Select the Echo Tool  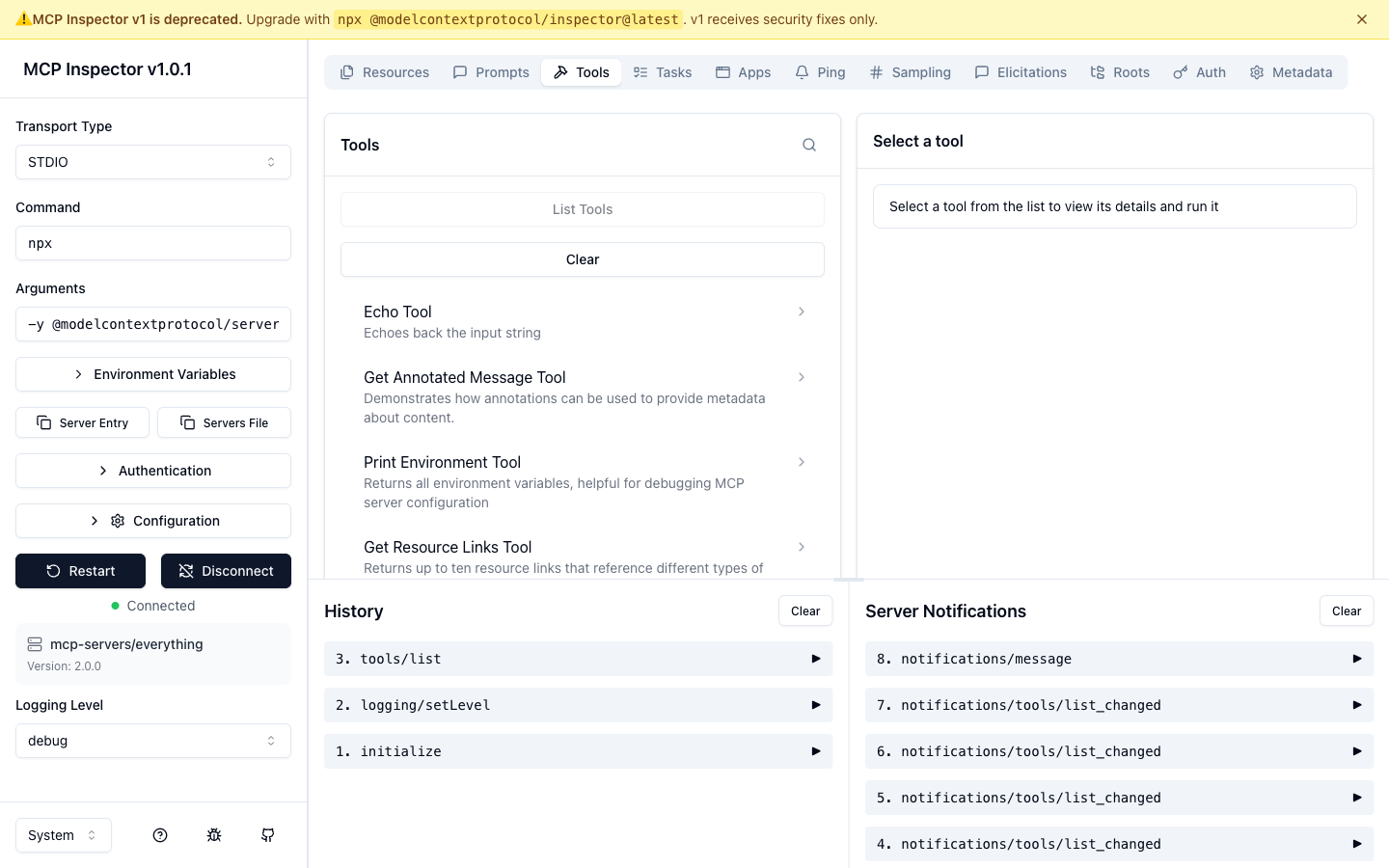pyautogui.click(x=583, y=322)
